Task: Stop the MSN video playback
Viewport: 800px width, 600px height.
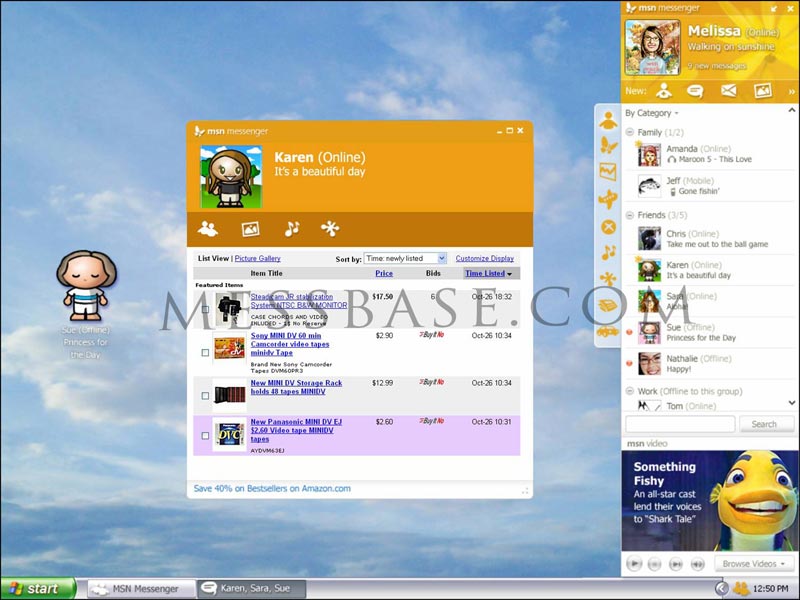Action: click(655, 564)
